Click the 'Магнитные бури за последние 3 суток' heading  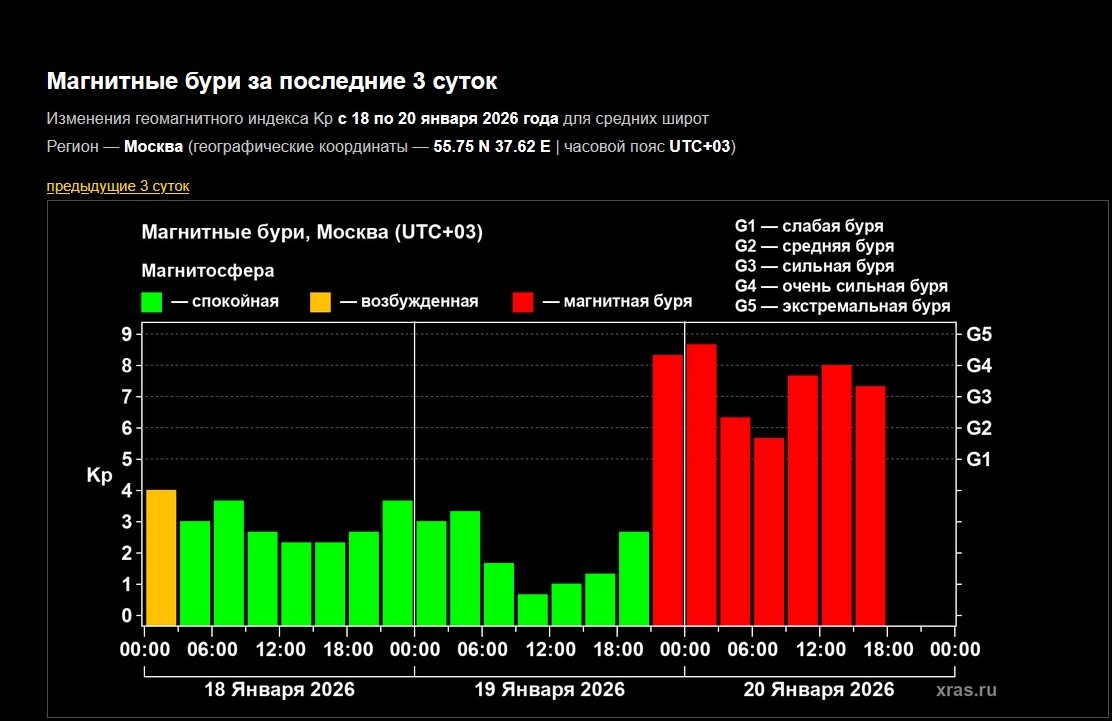click(271, 81)
